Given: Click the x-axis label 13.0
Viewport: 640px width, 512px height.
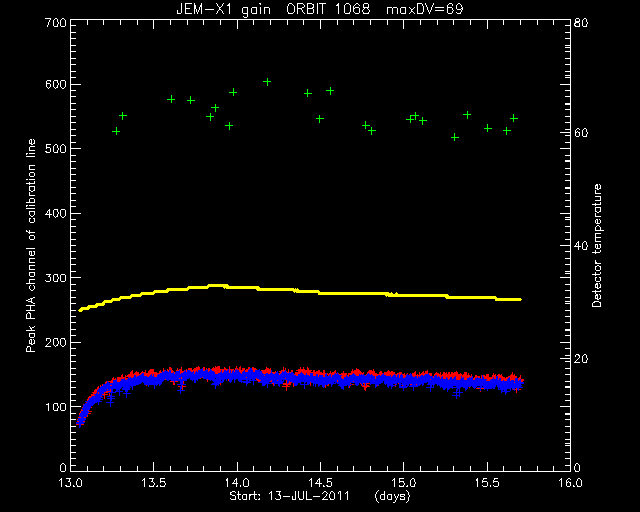Looking at the screenshot, I should pyautogui.click(x=71, y=483).
